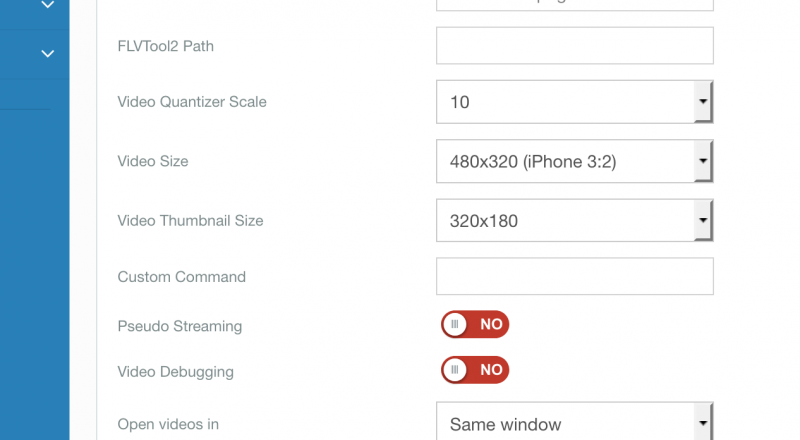Image resolution: width=800 pixels, height=440 pixels.
Task: Toggle the Pseudo Streaming switch
Action: point(475,325)
